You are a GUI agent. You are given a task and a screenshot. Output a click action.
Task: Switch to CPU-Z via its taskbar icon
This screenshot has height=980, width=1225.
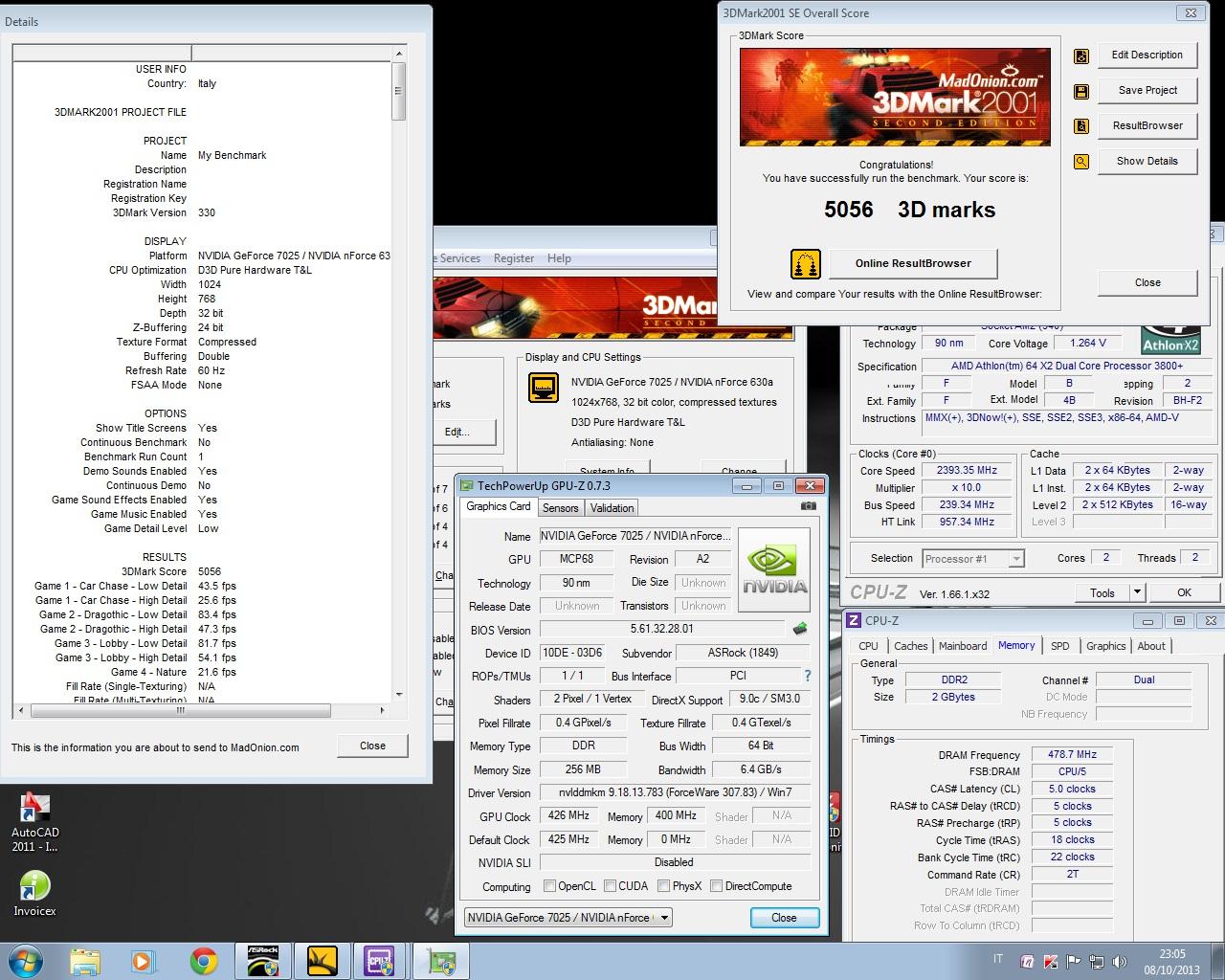click(380, 961)
